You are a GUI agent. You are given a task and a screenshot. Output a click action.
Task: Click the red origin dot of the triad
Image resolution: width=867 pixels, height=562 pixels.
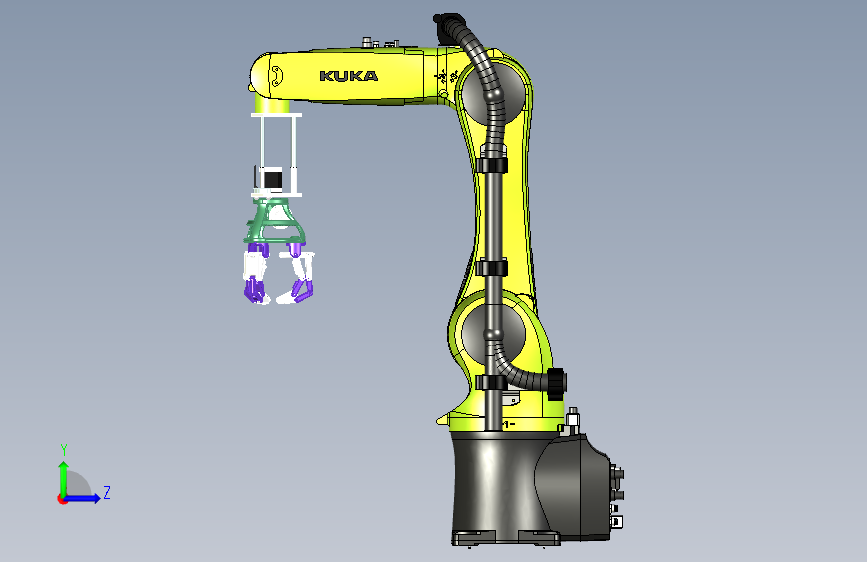click(x=62, y=499)
